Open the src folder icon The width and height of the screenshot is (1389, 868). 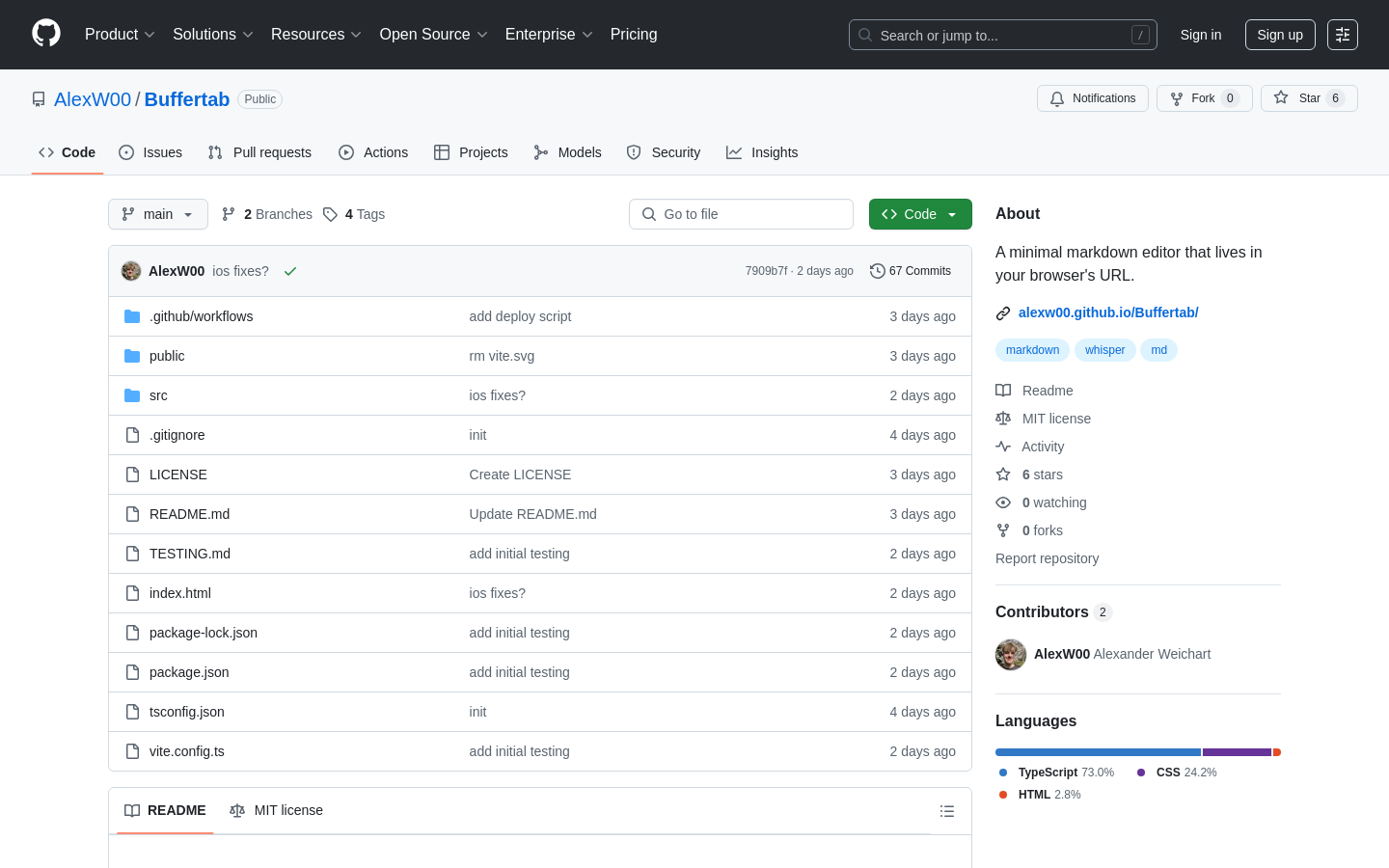132,395
